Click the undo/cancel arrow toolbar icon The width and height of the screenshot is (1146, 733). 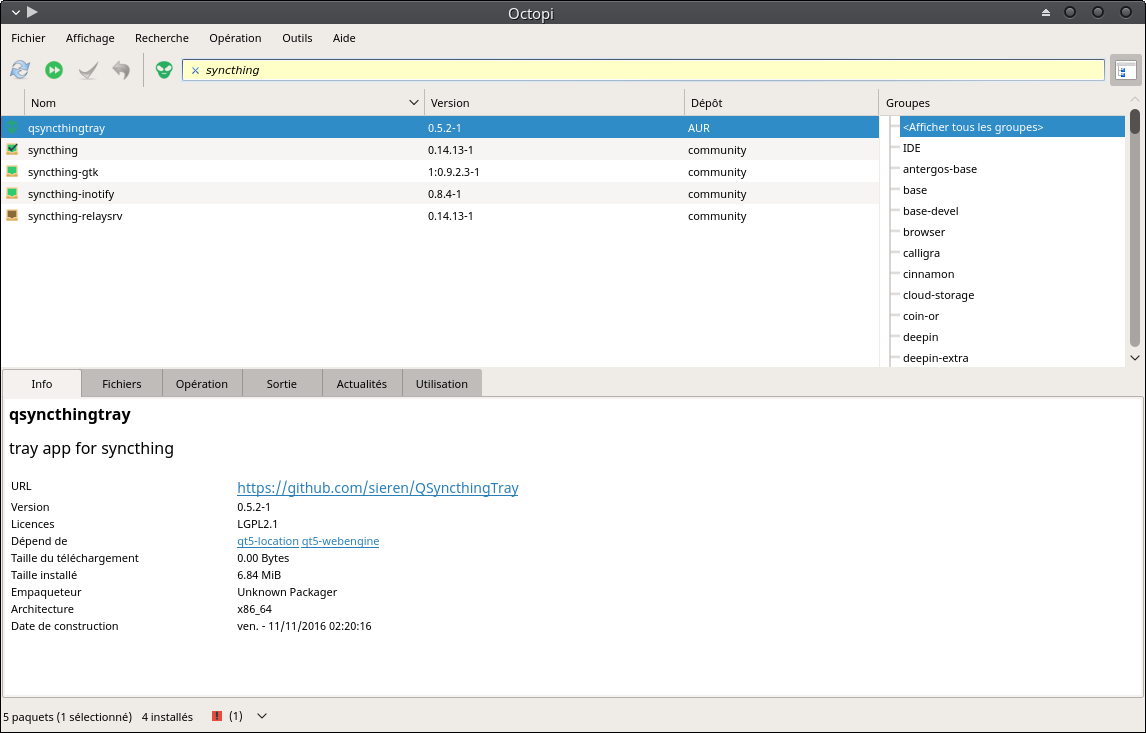coord(121,69)
